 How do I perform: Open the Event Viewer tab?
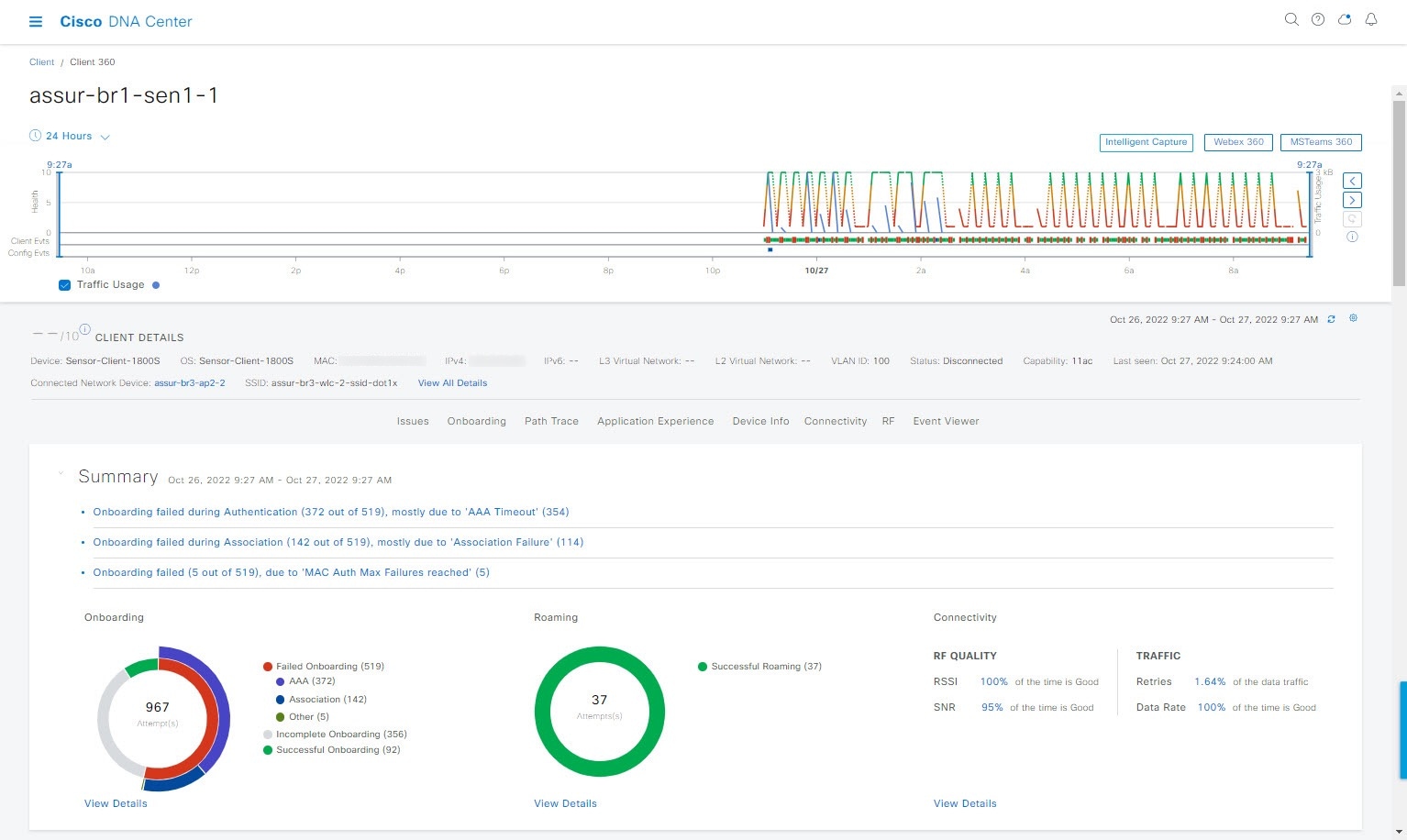(x=946, y=421)
